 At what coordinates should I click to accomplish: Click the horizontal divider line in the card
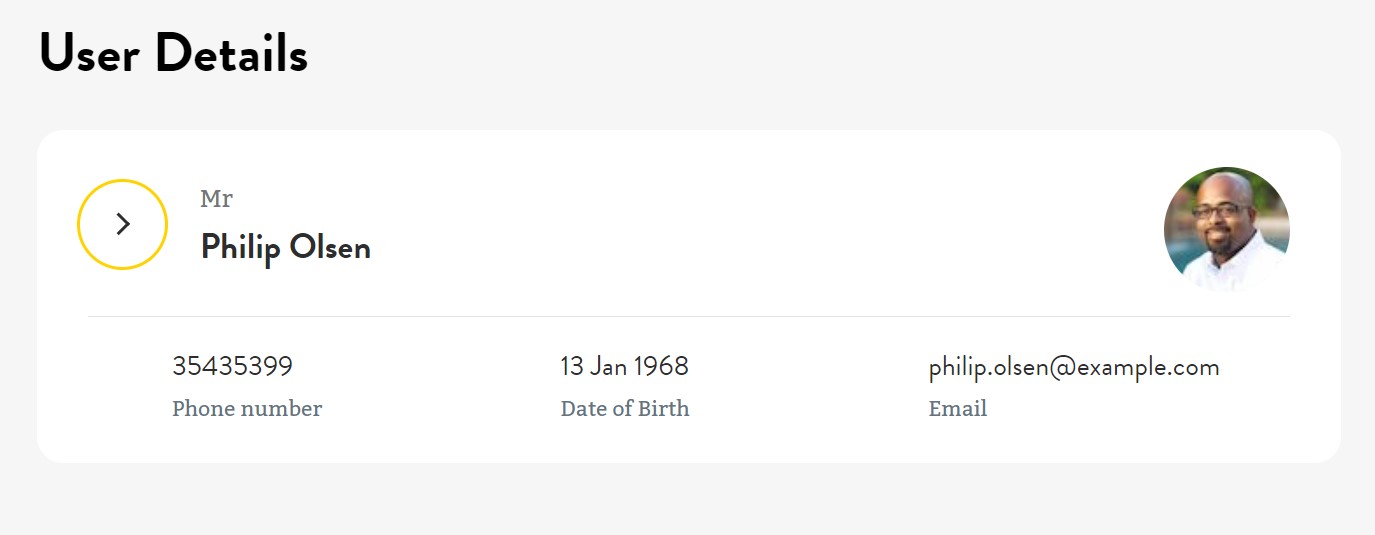[689, 316]
